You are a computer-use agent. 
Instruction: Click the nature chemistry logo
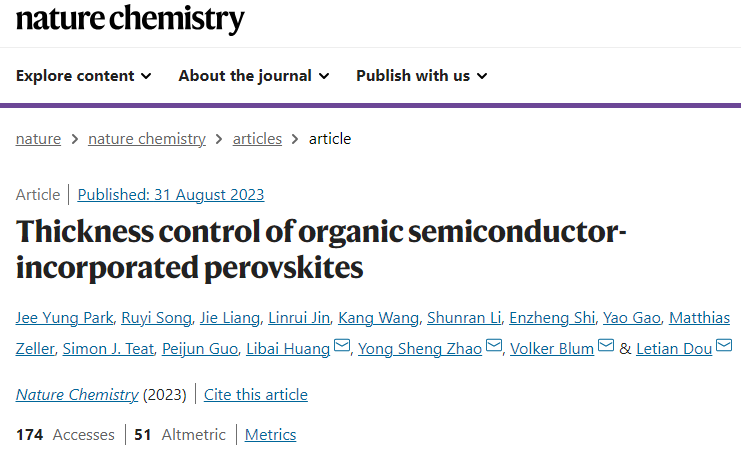point(130,19)
